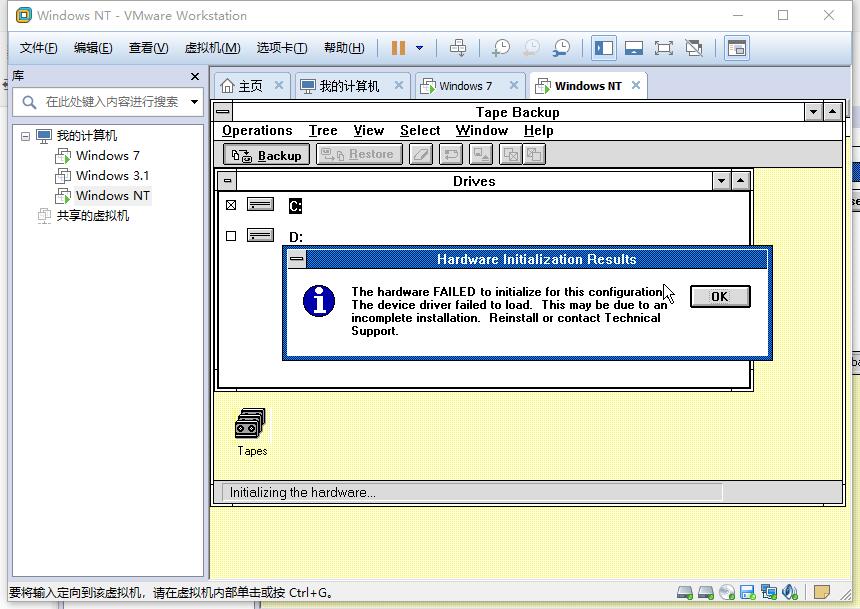Viewport: 860px width, 609px height.
Task: Click the Restore toolbar button
Action: (359, 154)
